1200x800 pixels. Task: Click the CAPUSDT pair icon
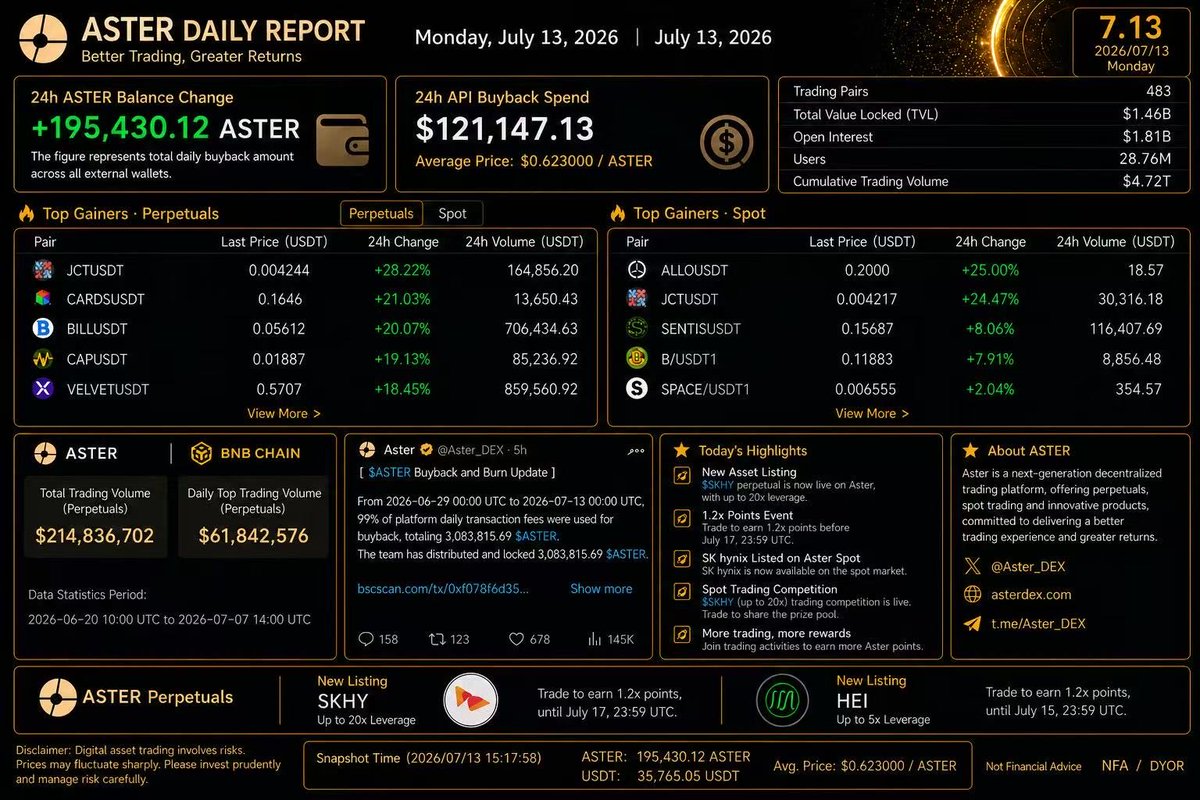tap(43, 358)
